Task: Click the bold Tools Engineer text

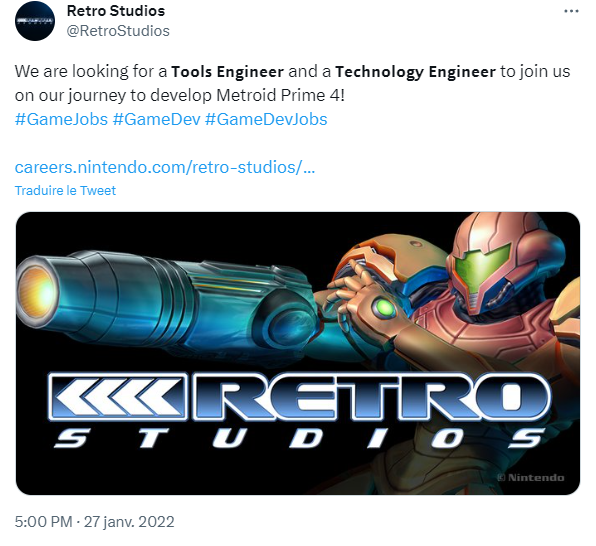Action: click(227, 71)
